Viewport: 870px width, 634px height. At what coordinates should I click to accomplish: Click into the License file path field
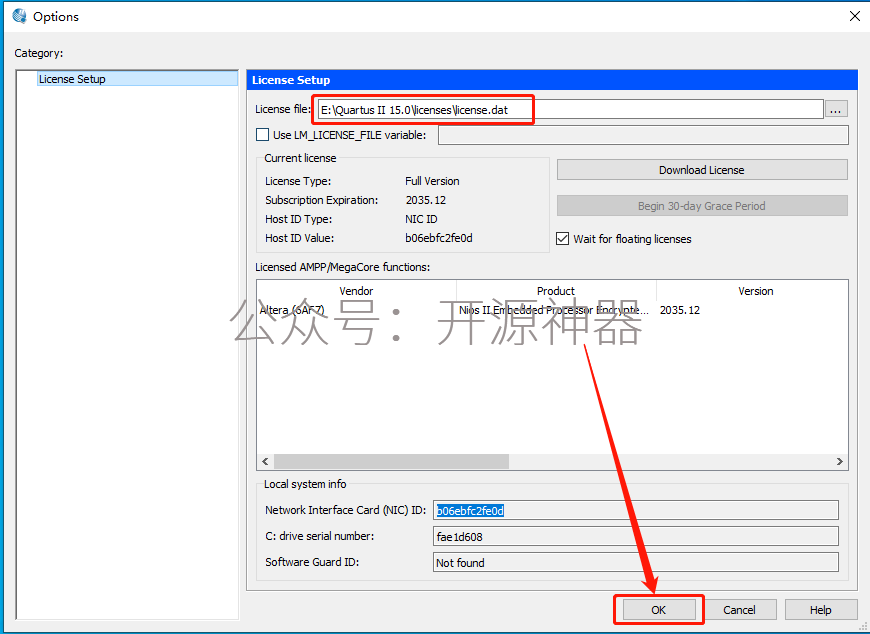click(x=570, y=109)
